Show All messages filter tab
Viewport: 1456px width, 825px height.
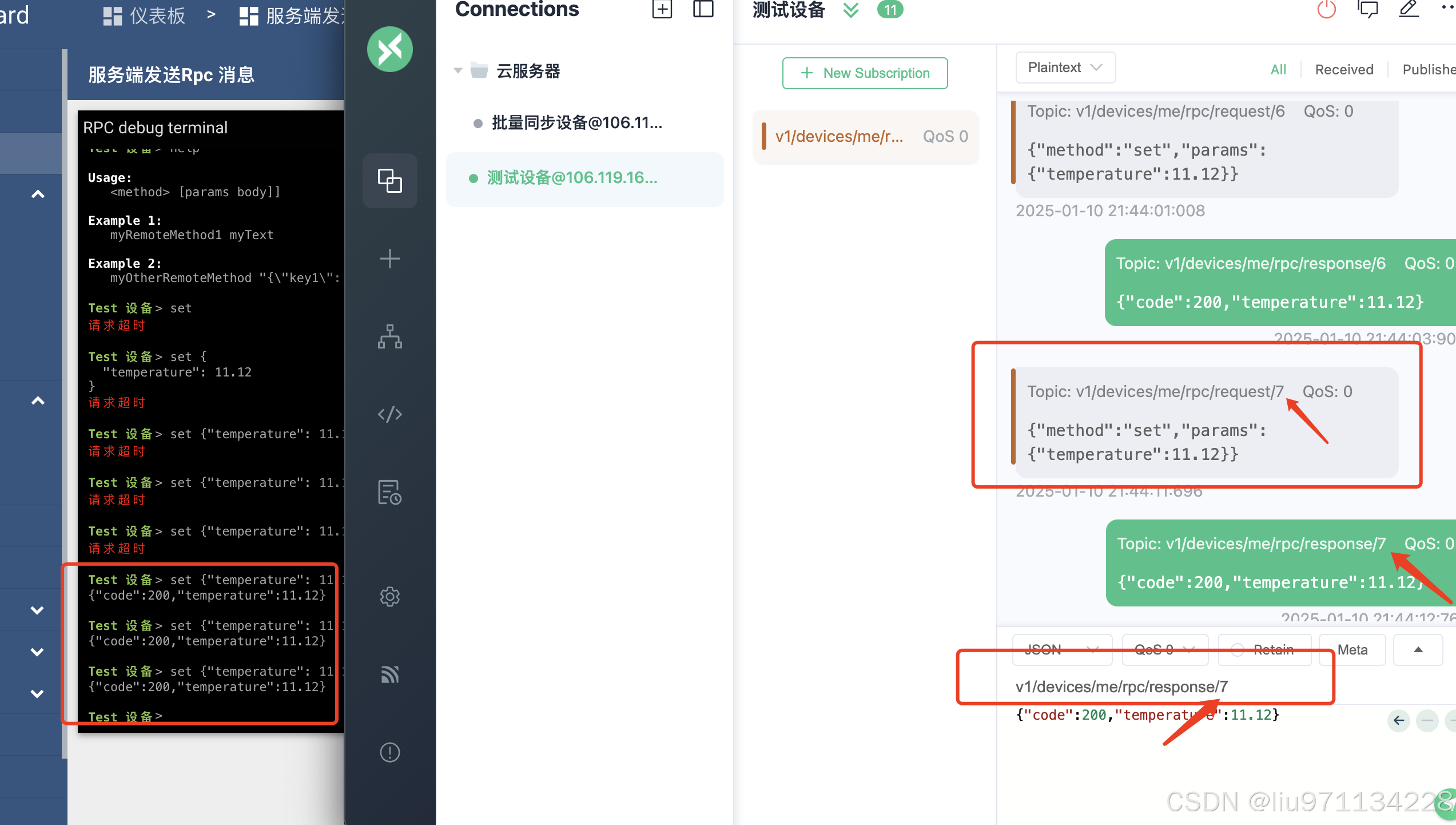click(x=1278, y=70)
